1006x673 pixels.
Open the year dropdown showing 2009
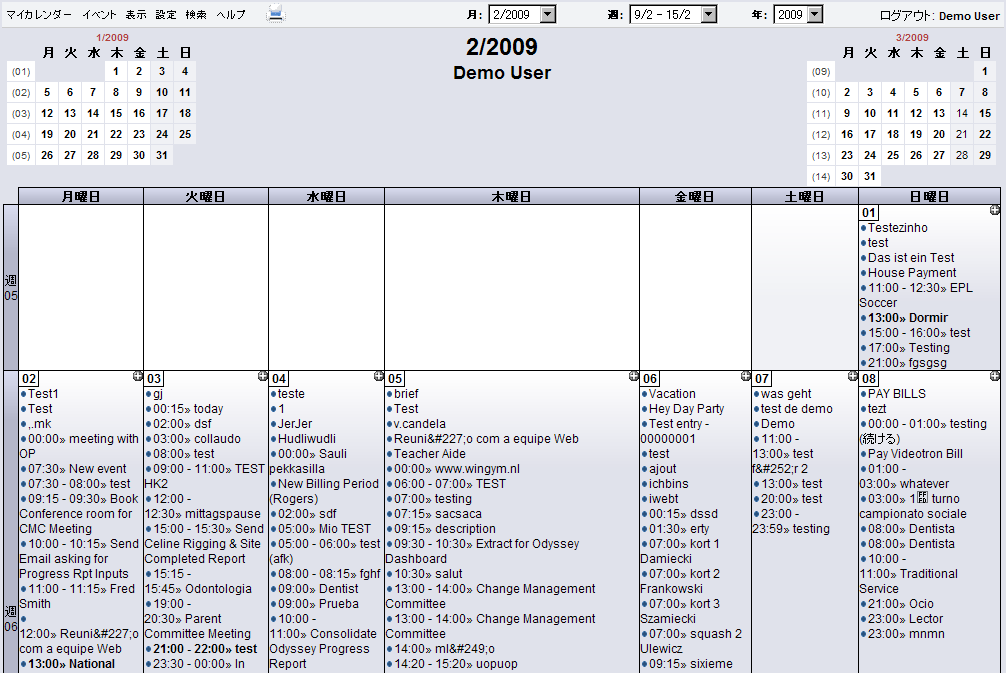tap(799, 14)
